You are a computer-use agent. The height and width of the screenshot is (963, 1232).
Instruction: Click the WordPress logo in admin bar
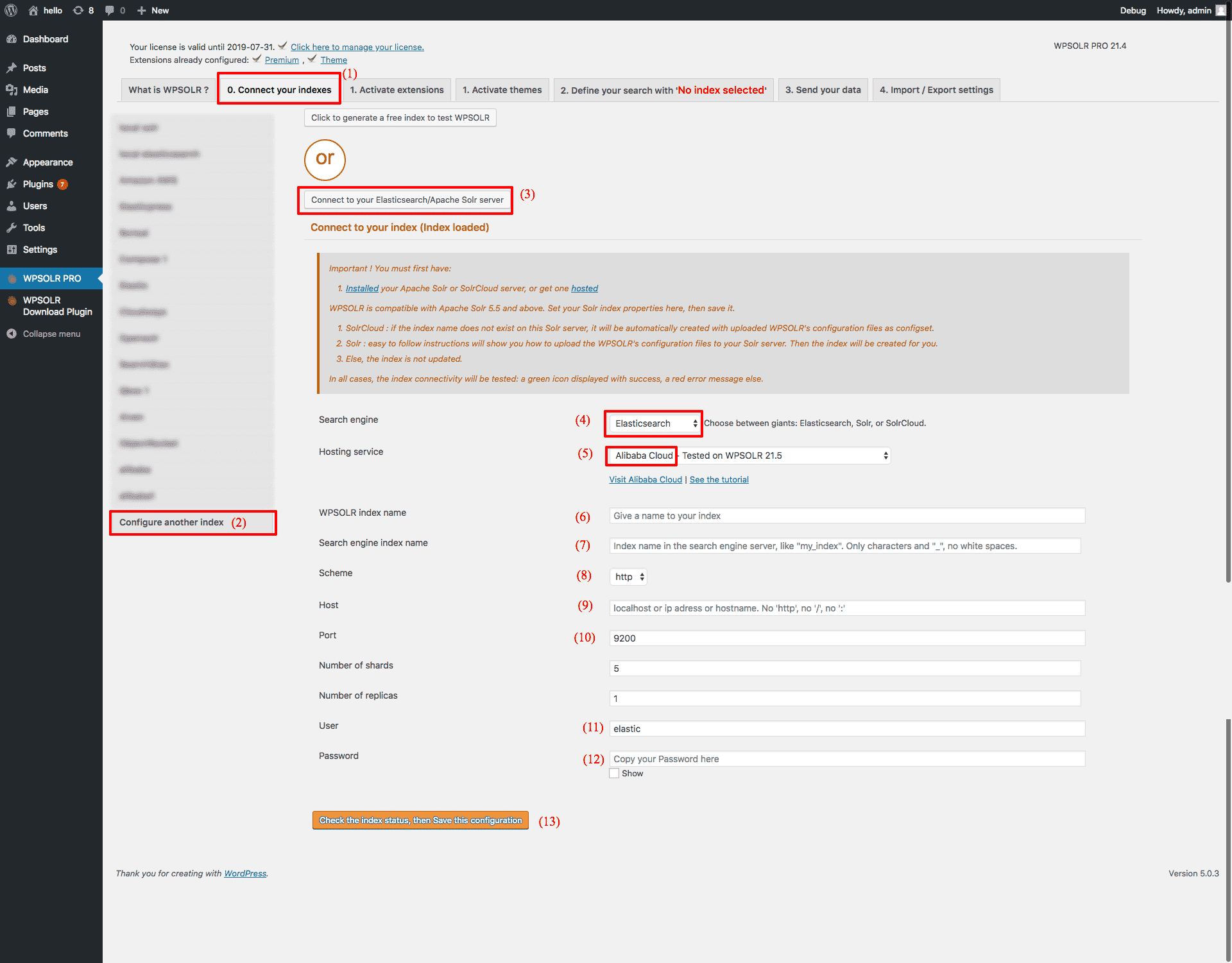11,10
